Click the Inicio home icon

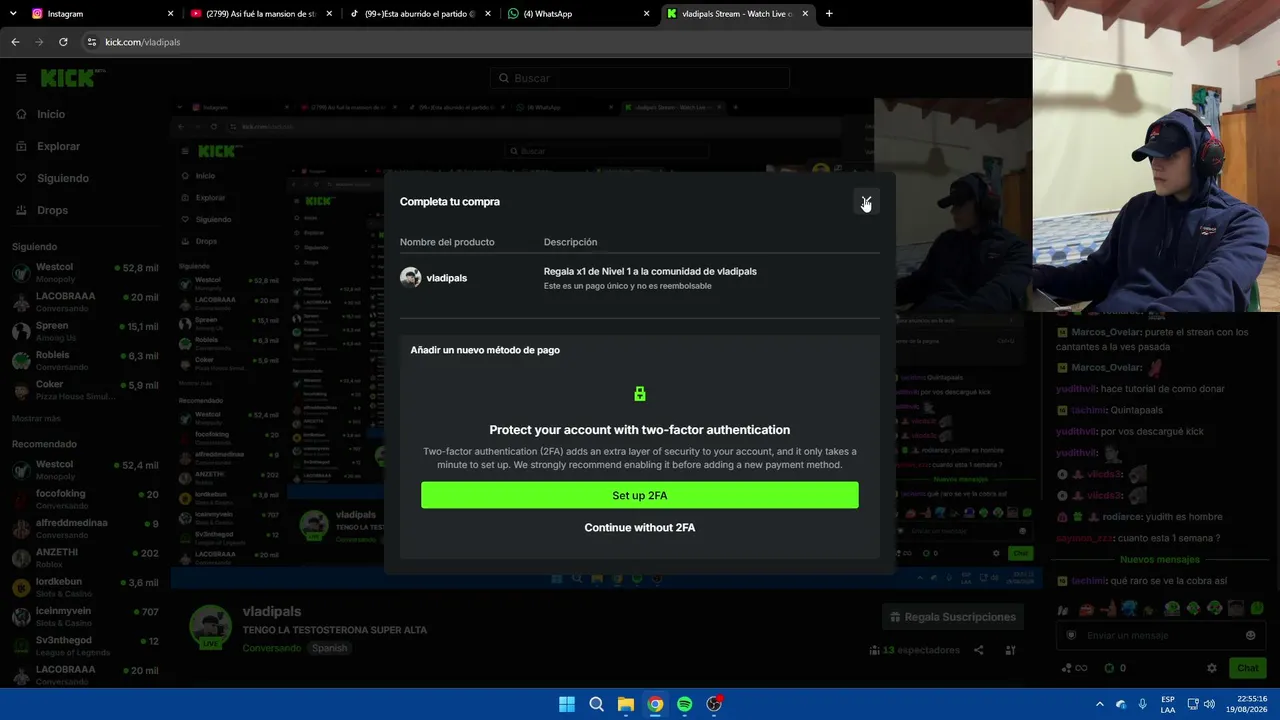[21, 114]
